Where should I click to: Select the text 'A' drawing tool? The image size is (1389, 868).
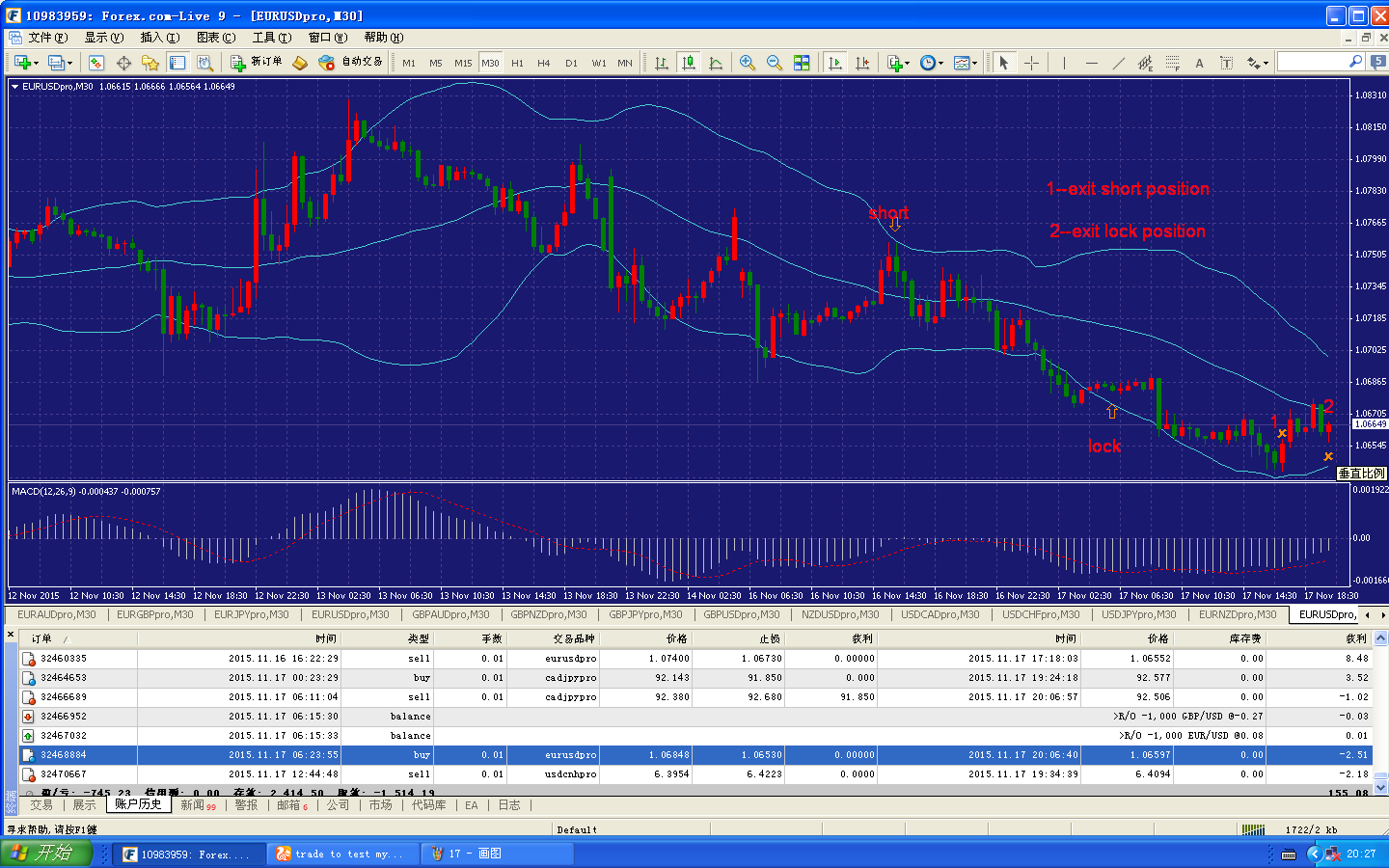pyautogui.click(x=1199, y=63)
